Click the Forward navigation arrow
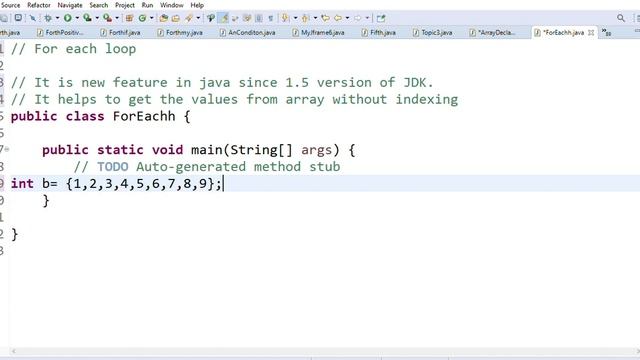Screen dimensions: 640x360 tap(358, 18)
